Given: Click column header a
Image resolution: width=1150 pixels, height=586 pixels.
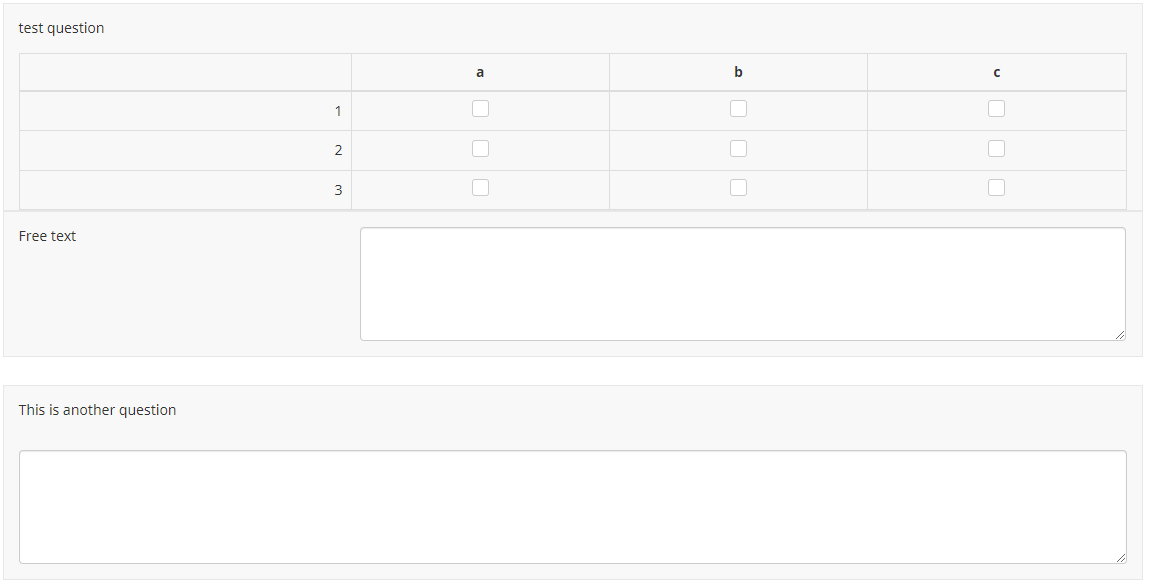Looking at the screenshot, I should tap(480, 72).
